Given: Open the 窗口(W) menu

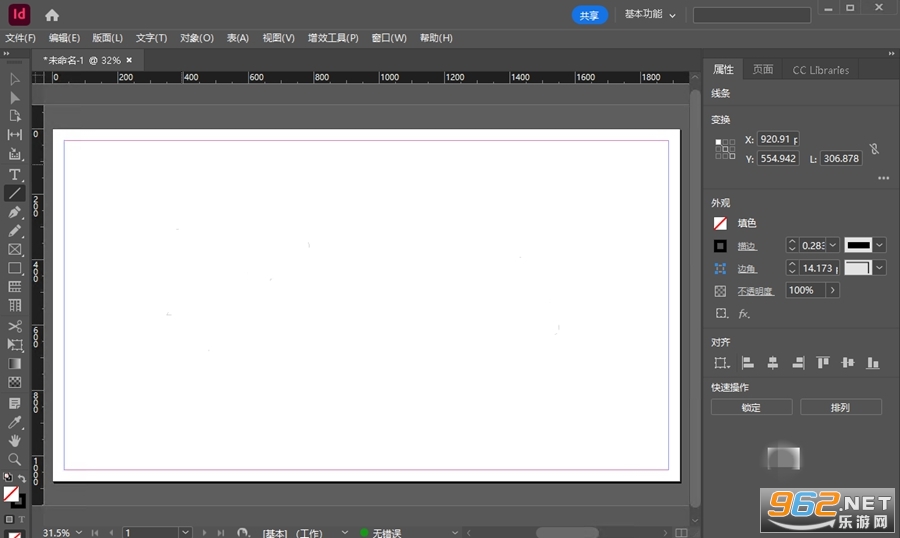Looking at the screenshot, I should 389,38.
